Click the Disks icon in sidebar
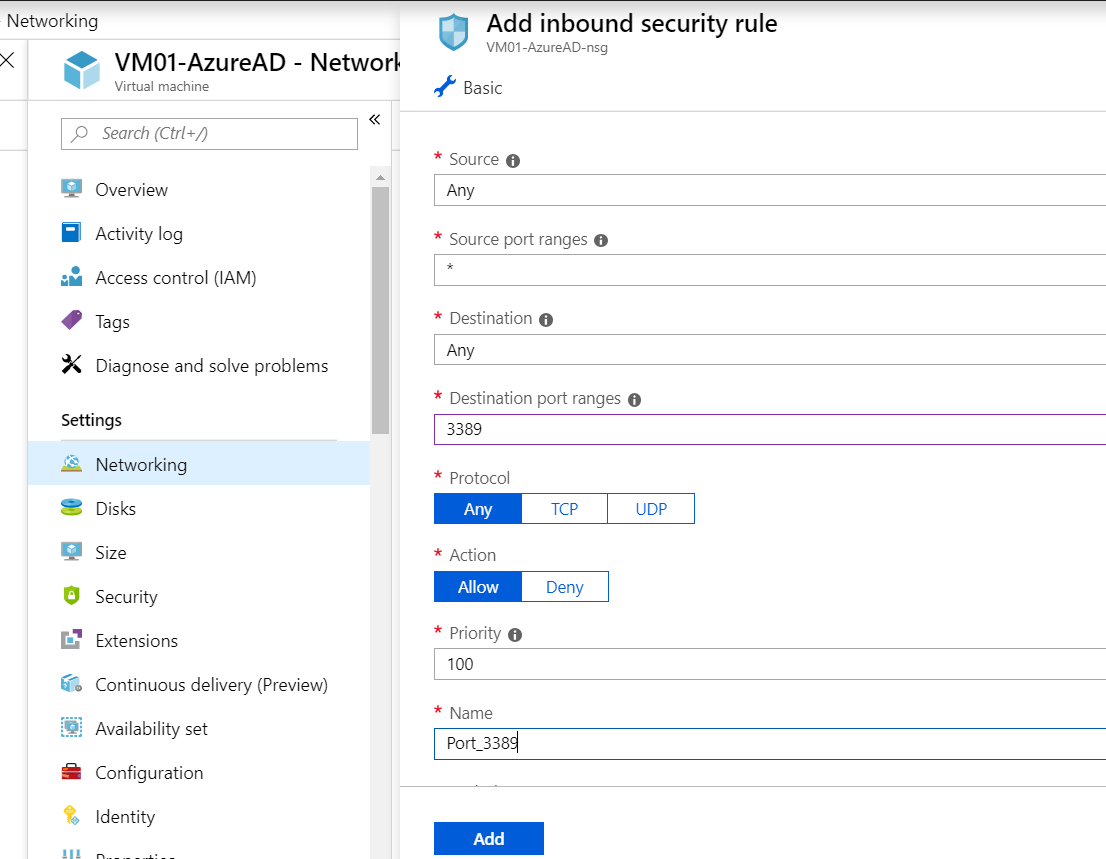This screenshot has height=859, width=1106. pos(71,508)
